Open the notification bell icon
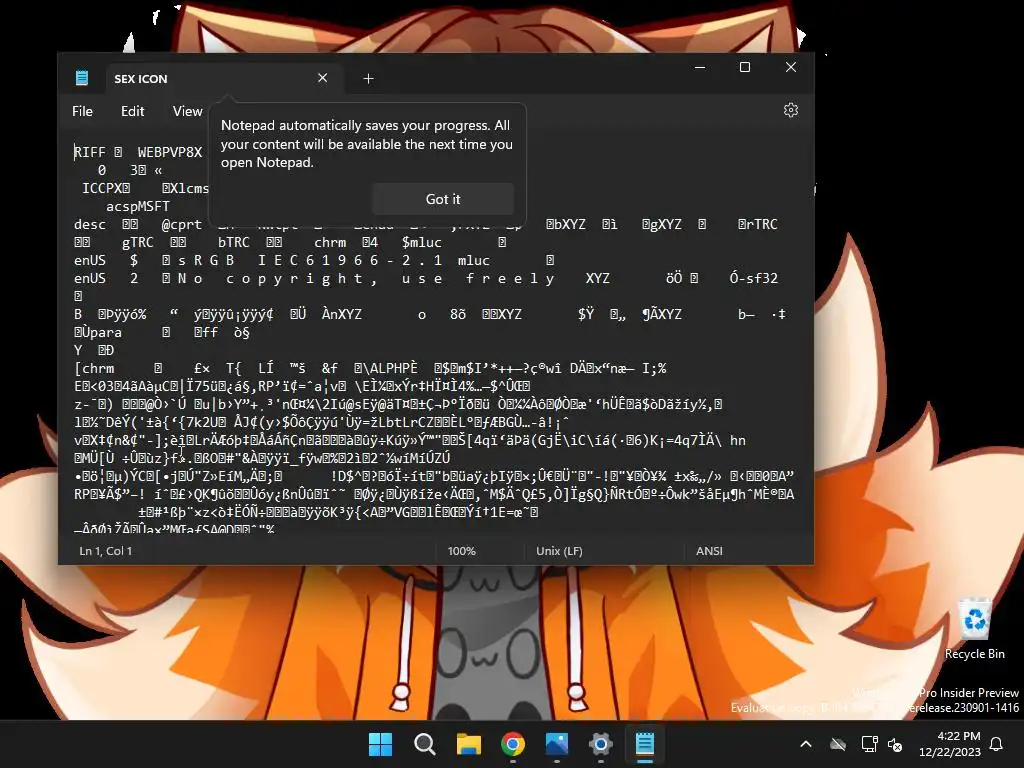The height and width of the screenshot is (768, 1024). click(997, 744)
